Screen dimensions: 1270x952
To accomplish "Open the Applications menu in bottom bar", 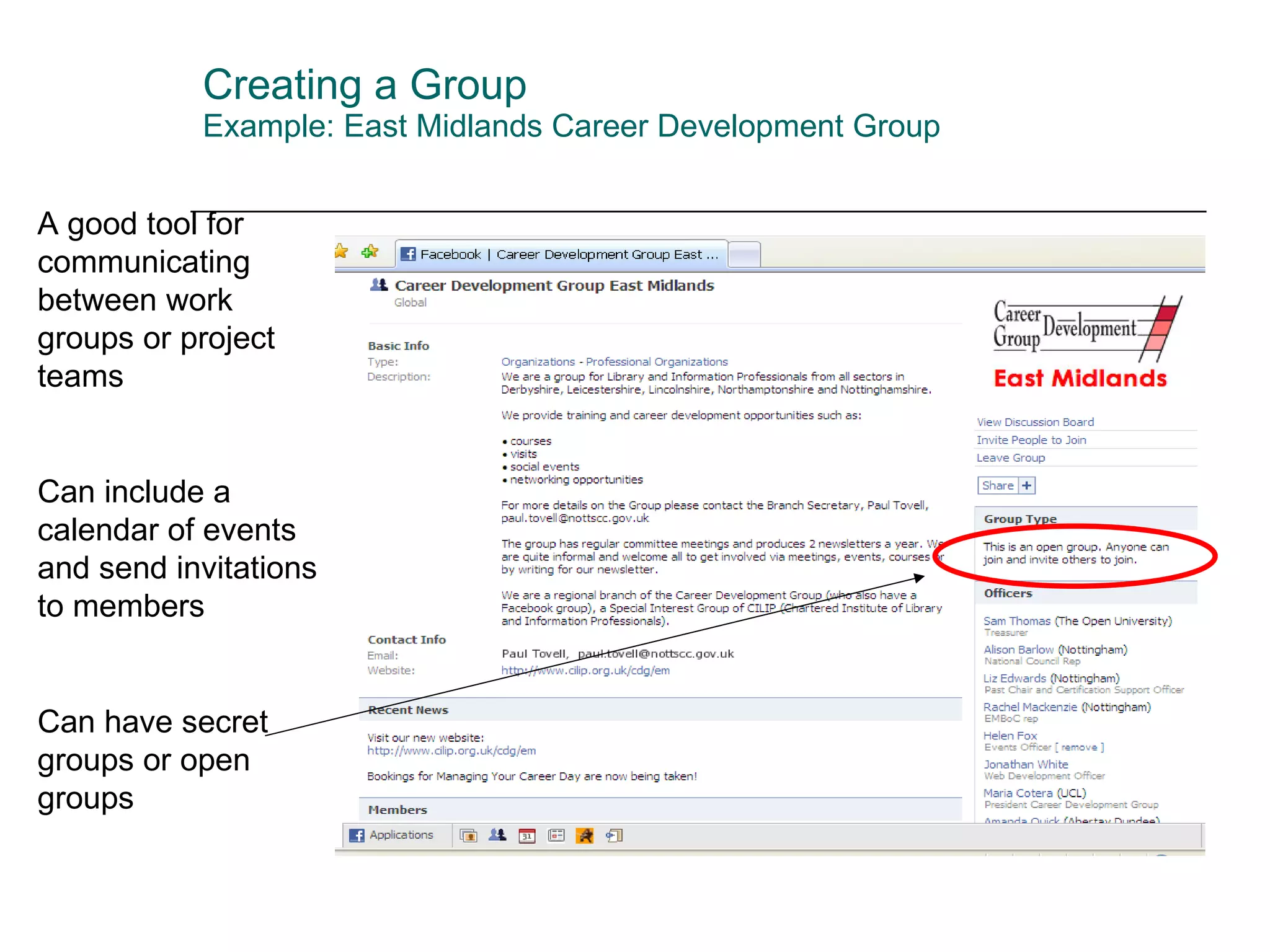I will [393, 835].
